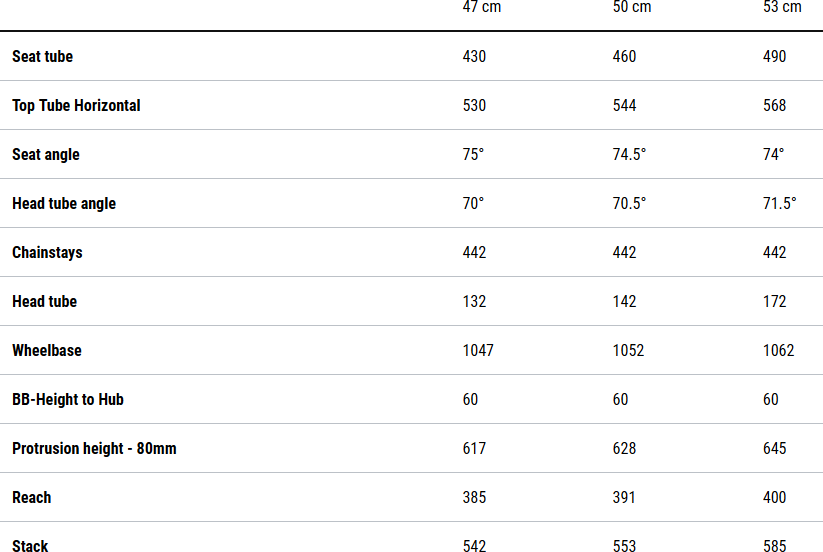Click the 71.5° head tube angle value
The width and height of the screenshot is (823, 552).
tap(780, 204)
